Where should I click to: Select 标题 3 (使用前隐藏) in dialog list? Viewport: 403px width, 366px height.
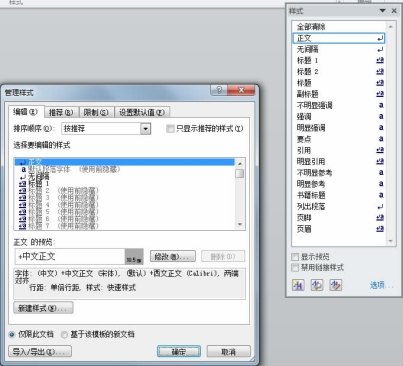(124, 198)
